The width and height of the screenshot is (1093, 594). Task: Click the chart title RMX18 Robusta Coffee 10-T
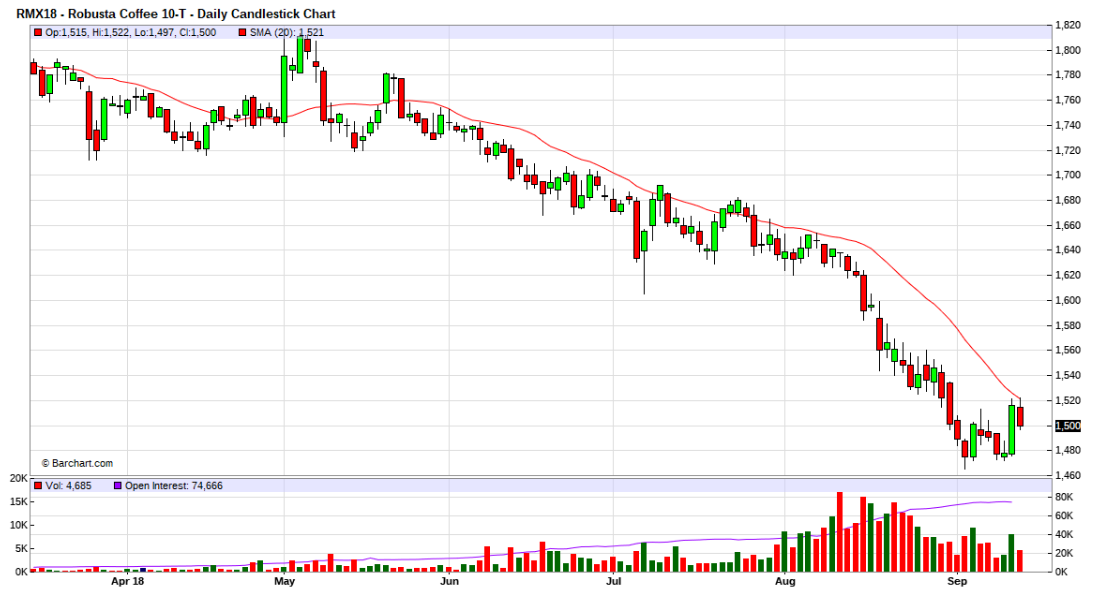coord(176,14)
